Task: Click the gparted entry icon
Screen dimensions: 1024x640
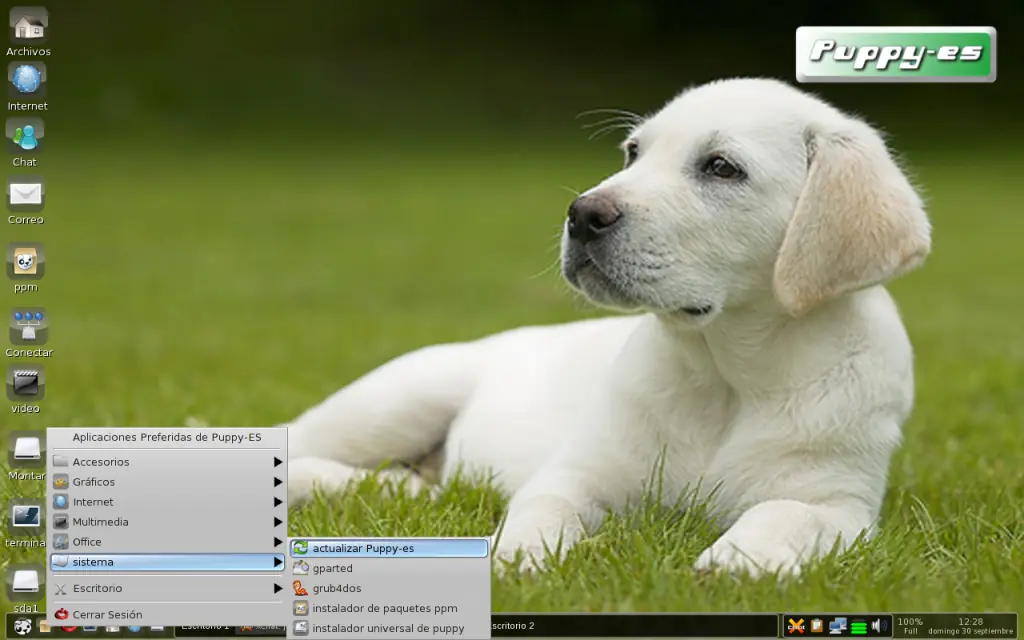Action: (300, 568)
